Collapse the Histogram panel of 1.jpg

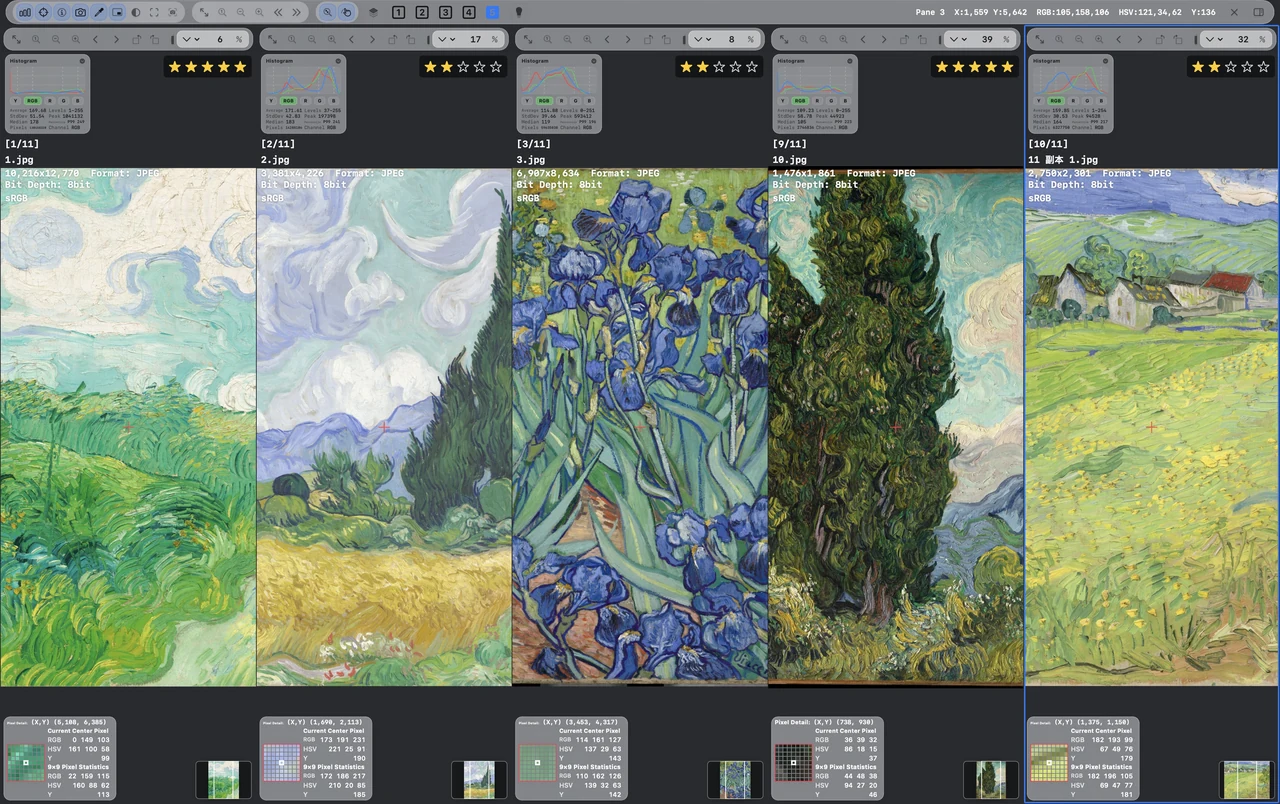80,60
